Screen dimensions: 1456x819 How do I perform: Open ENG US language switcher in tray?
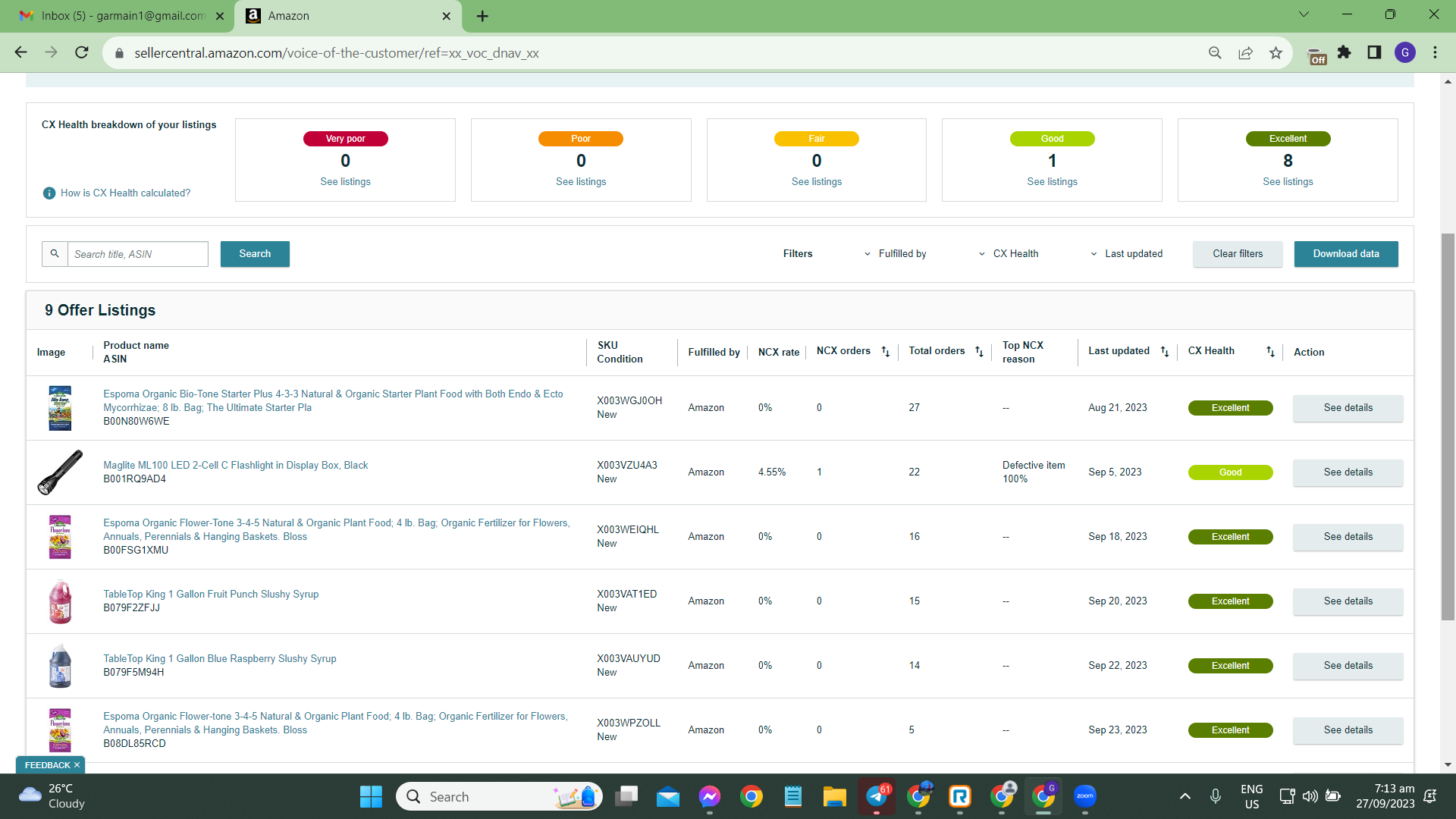pyautogui.click(x=1252, y=796)
